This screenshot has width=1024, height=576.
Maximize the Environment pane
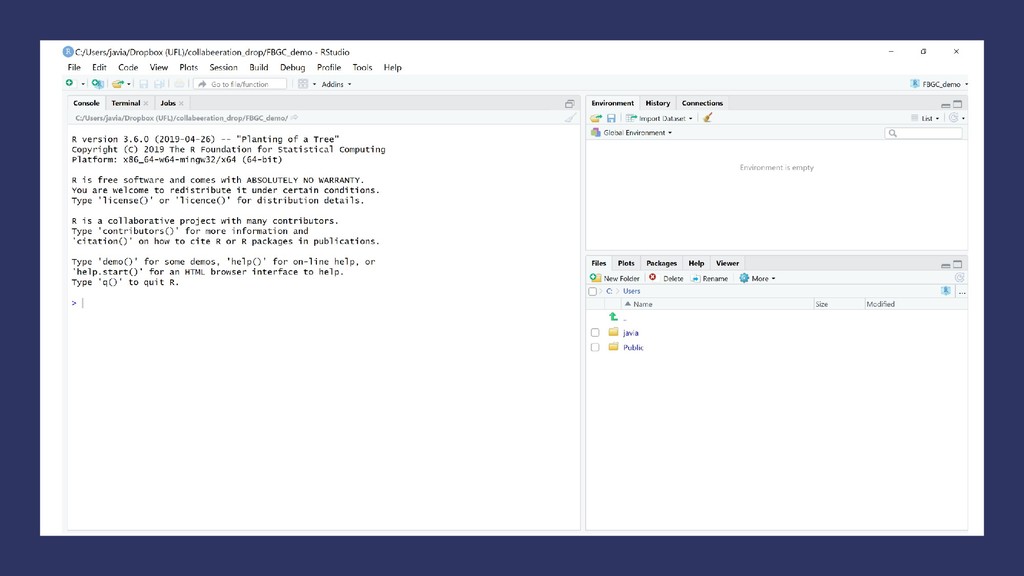(x=957, y=104)
